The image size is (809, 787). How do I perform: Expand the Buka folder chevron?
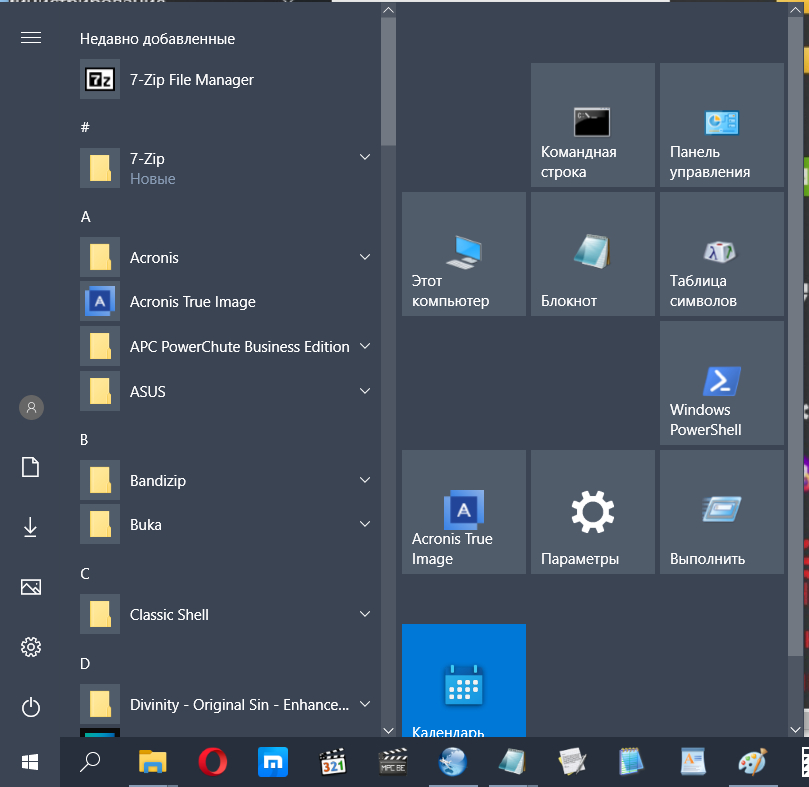365,524
